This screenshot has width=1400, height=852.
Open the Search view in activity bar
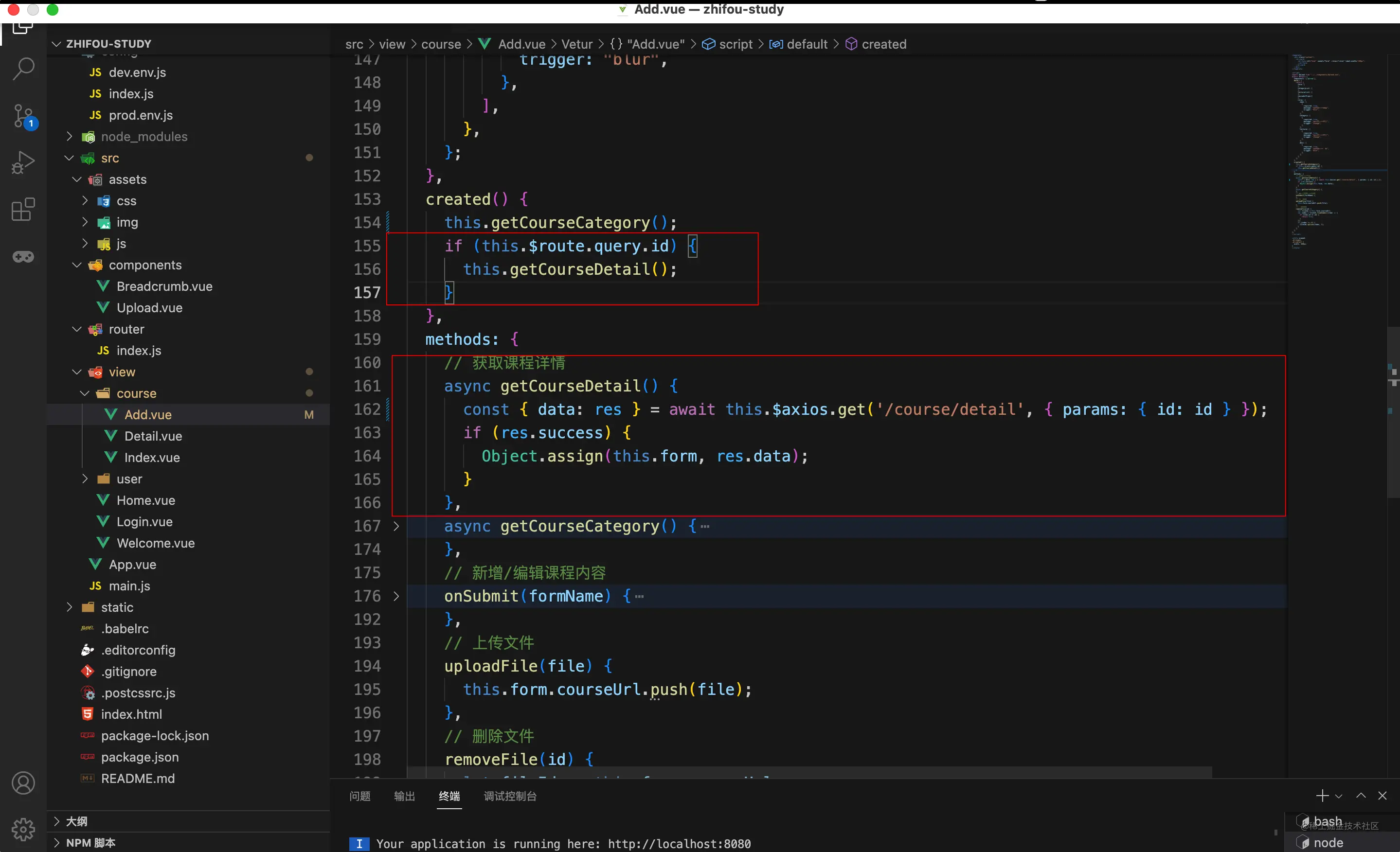23,69
